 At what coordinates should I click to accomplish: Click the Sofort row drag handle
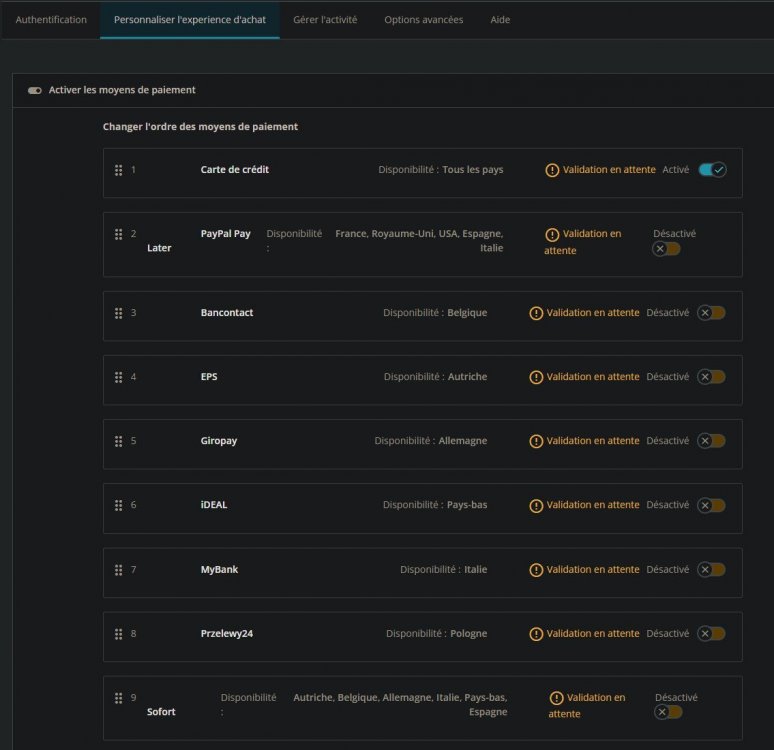coord(118,698)
